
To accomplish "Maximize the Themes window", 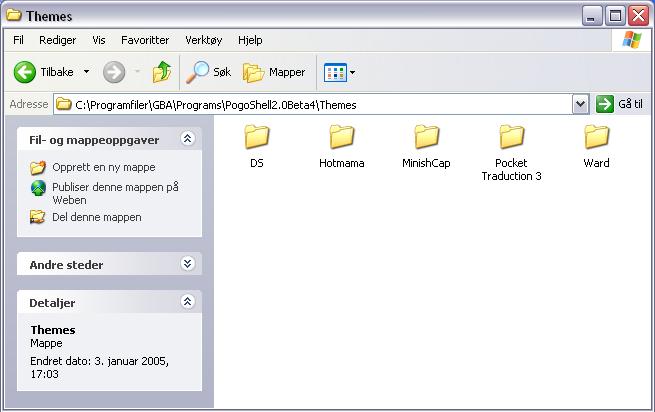I will 615,16.
